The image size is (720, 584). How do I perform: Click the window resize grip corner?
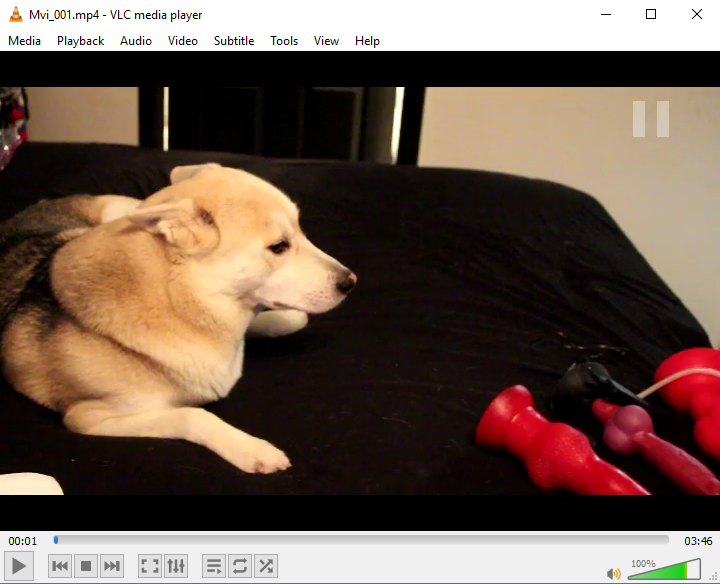714,578
